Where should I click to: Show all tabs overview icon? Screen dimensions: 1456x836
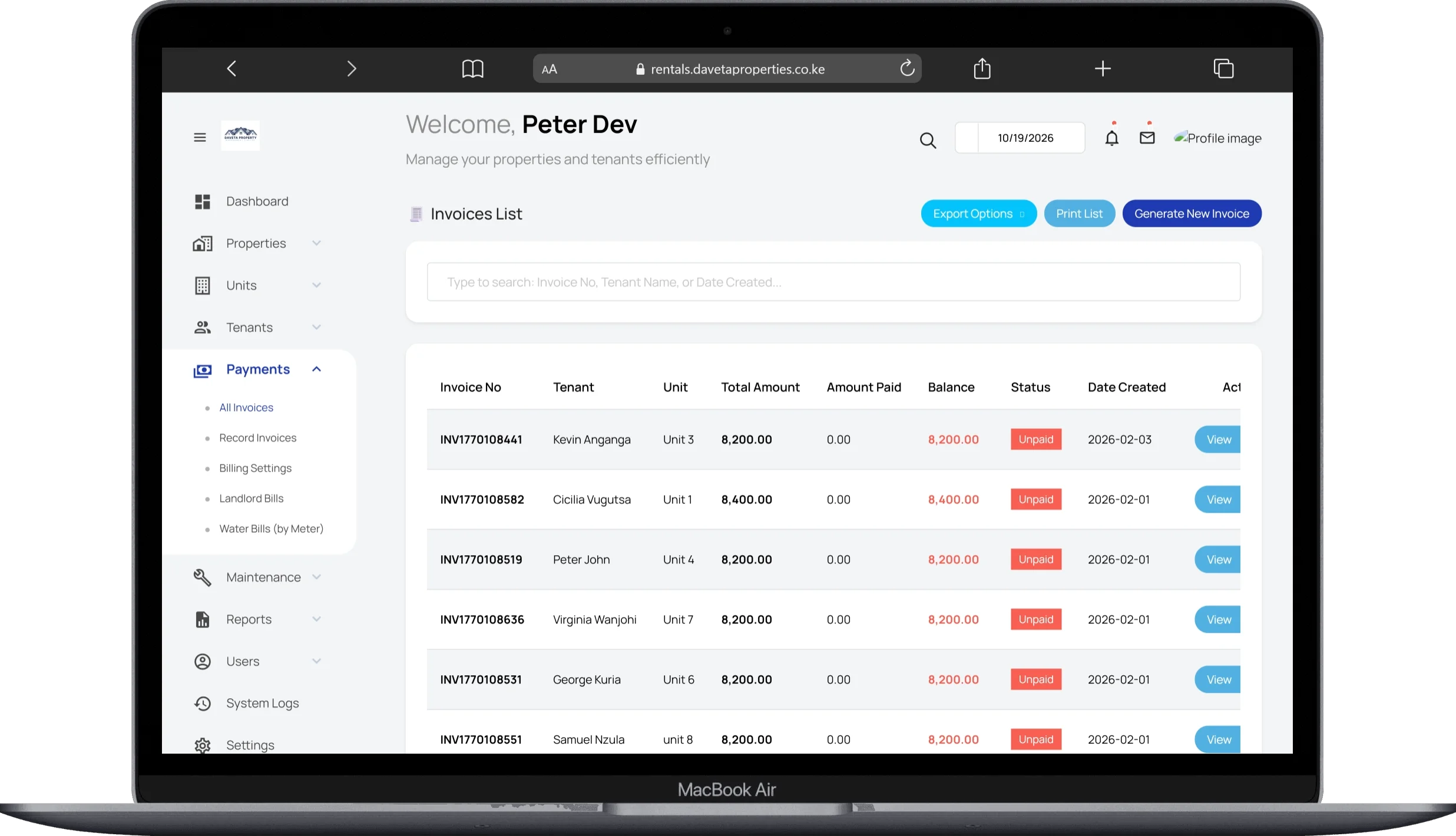coord(1223,69)
